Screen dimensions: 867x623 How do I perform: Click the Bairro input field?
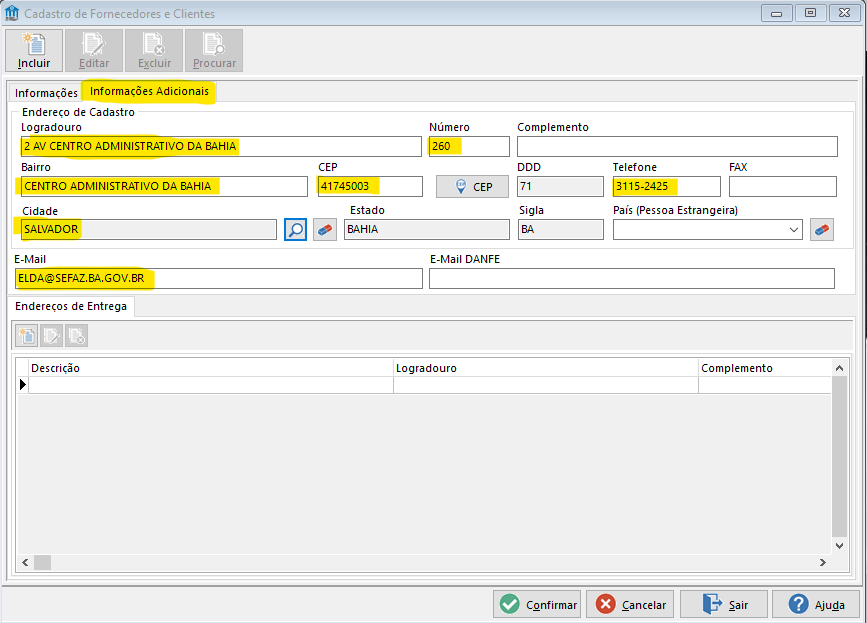tap(164, 186)
